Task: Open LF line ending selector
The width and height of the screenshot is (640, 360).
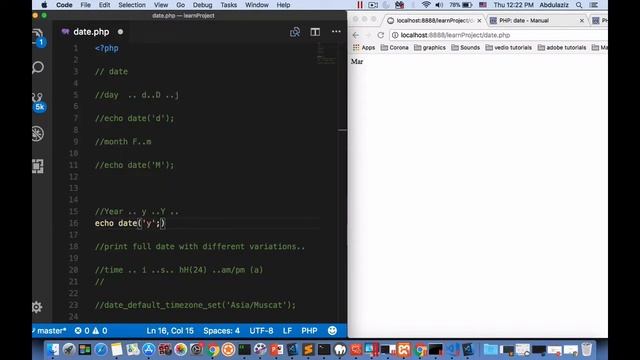Action: pos(287,331)
